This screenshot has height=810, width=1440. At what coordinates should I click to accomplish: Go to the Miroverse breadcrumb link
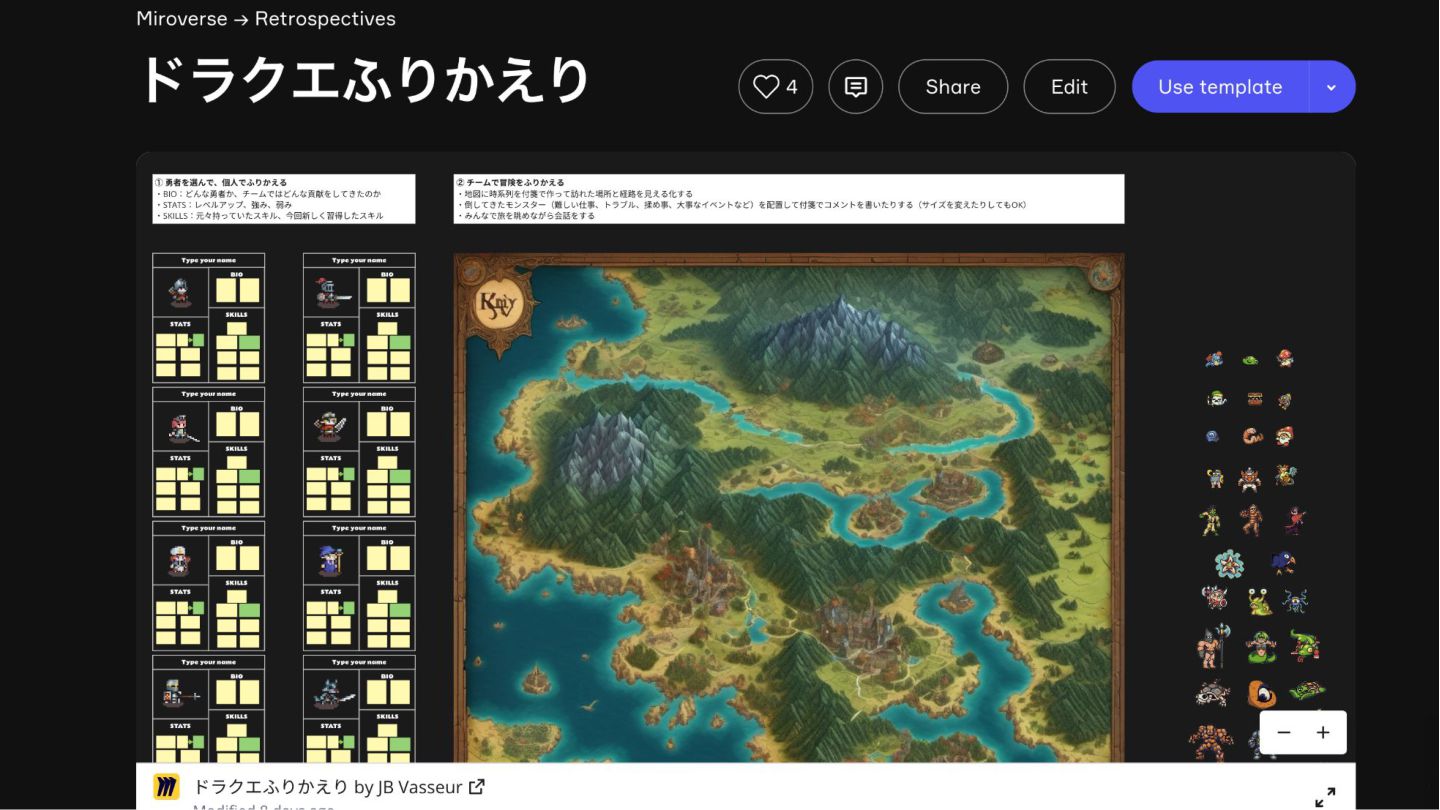[182, 18]
